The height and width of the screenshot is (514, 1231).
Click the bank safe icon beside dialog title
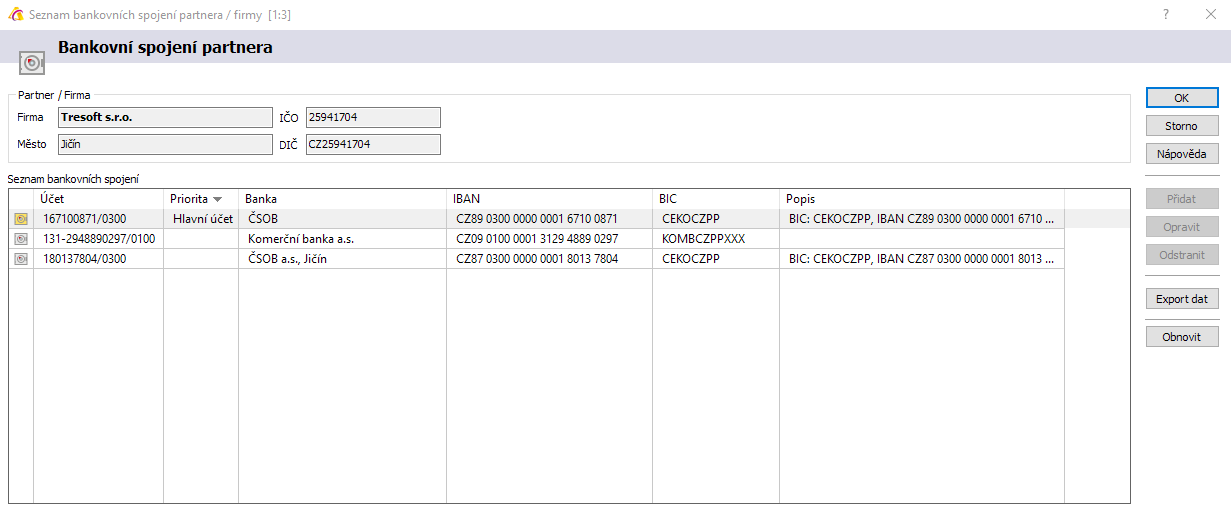tap(33, 62)
